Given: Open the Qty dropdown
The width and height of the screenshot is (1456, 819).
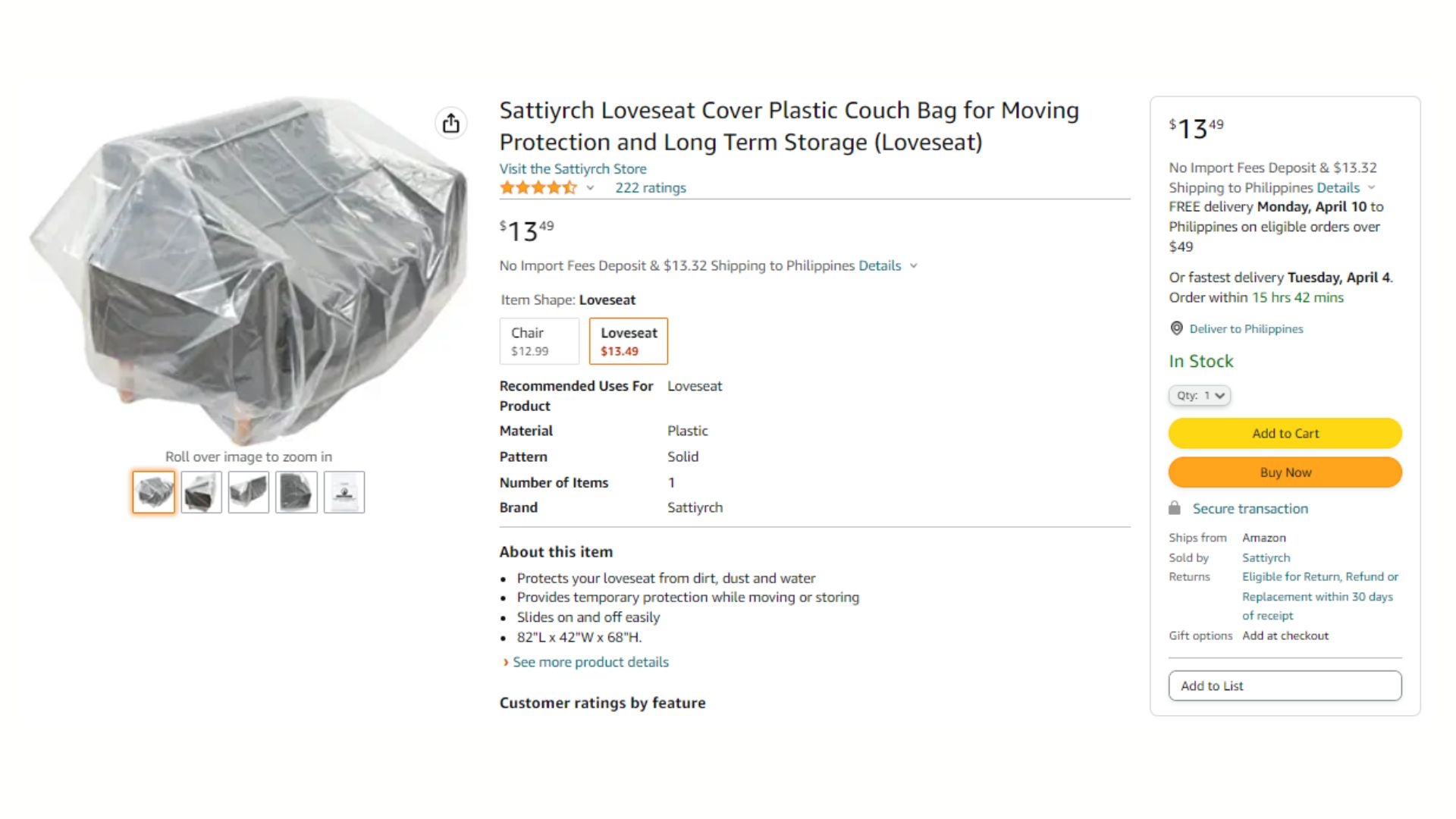Looking at the screenshot, I should coord(1200,395).
